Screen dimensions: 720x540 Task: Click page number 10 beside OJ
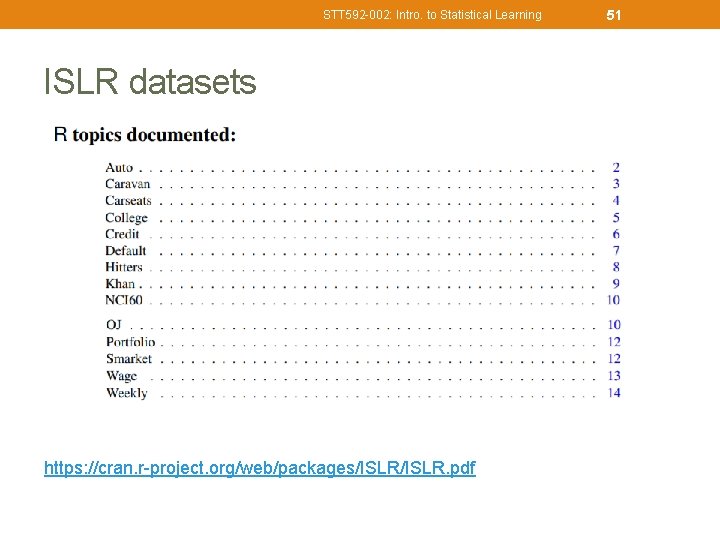(614, 325)
